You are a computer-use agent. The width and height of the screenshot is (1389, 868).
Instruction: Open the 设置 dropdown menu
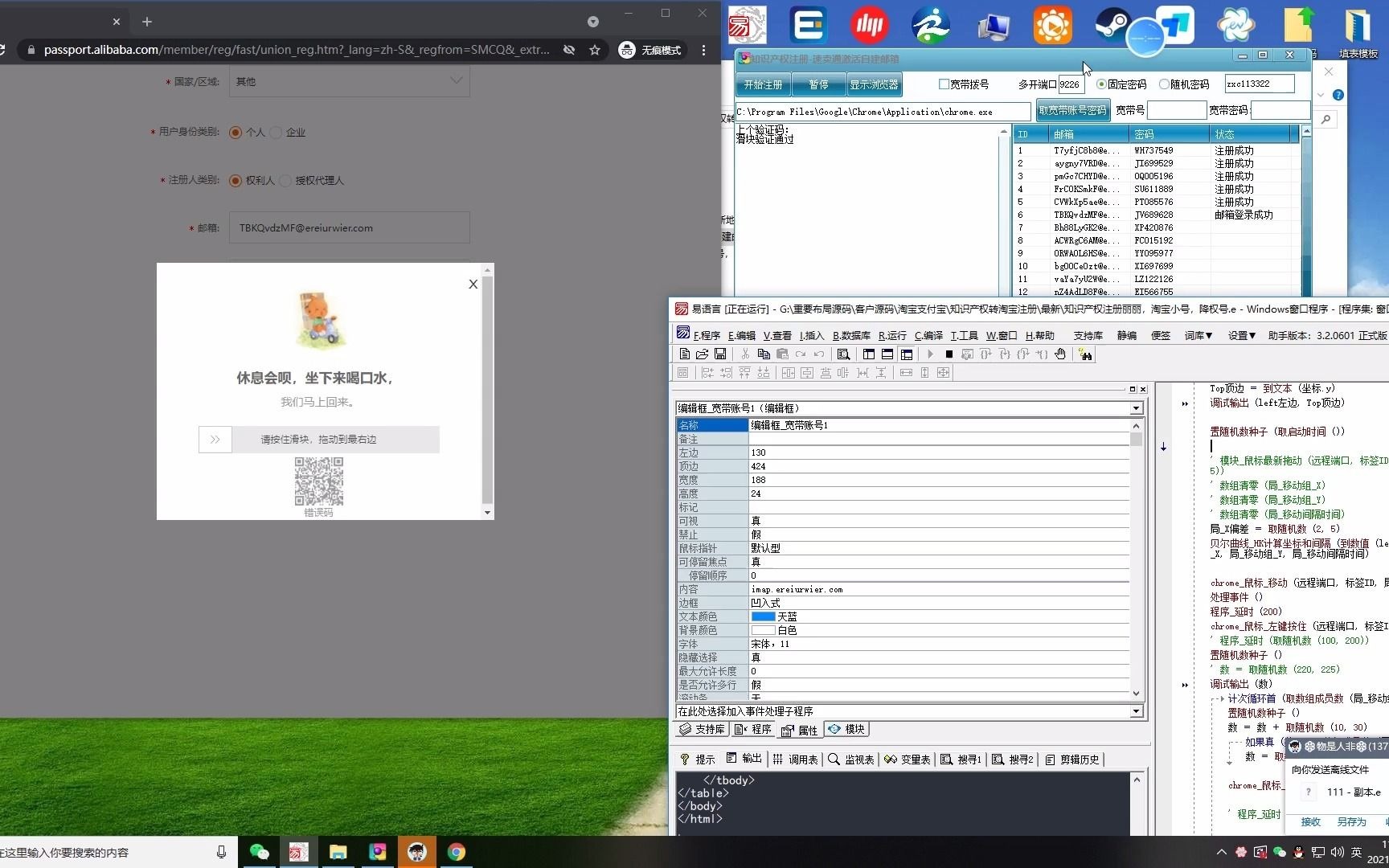pyautogui.click(x=1241, y=335)
